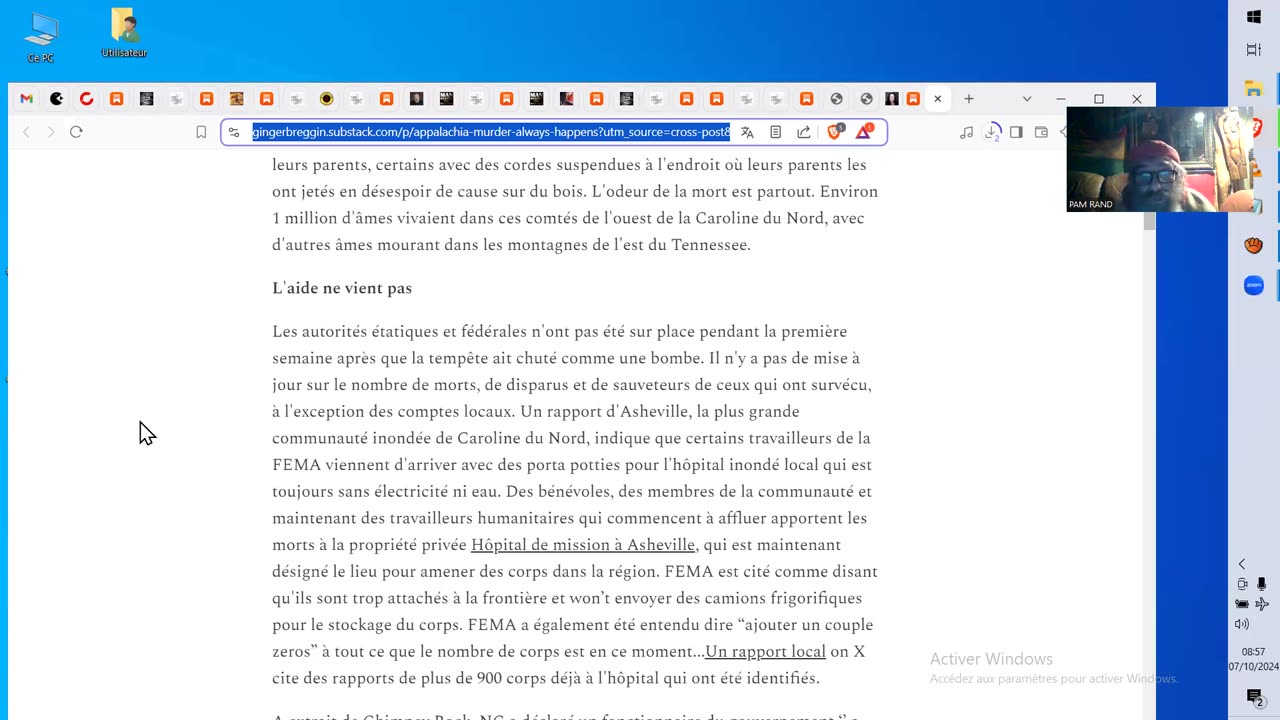The image size is (1280, 720).
Task: Open the Windows Start button
Action: pos(1254,17)
